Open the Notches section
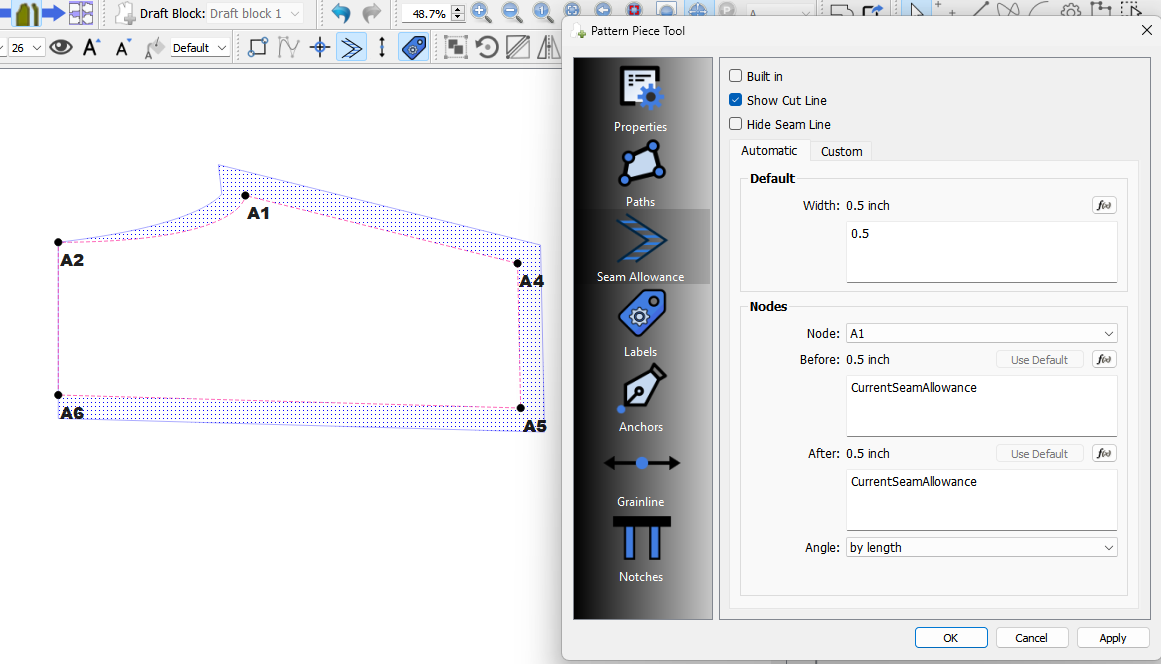This screenshot has height=664, width=1161. coord(640,549)
